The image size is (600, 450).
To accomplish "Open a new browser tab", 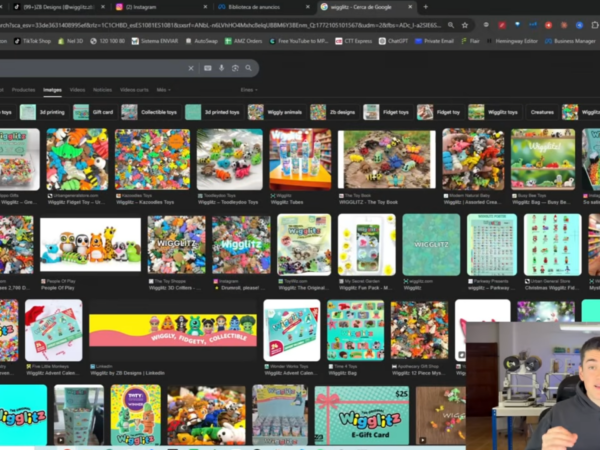I will pyautogui.click(x=426, y=7).
